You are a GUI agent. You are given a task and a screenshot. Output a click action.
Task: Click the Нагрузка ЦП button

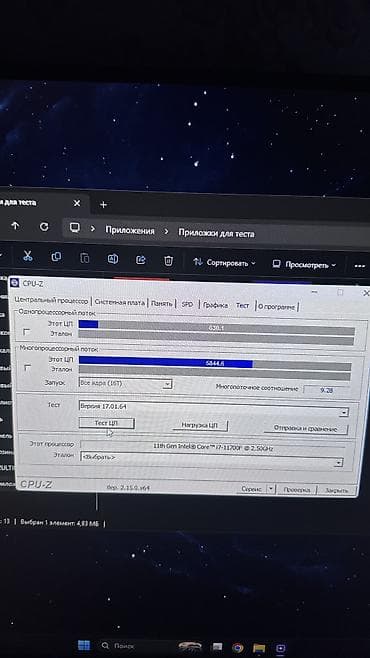coord(200,426)
